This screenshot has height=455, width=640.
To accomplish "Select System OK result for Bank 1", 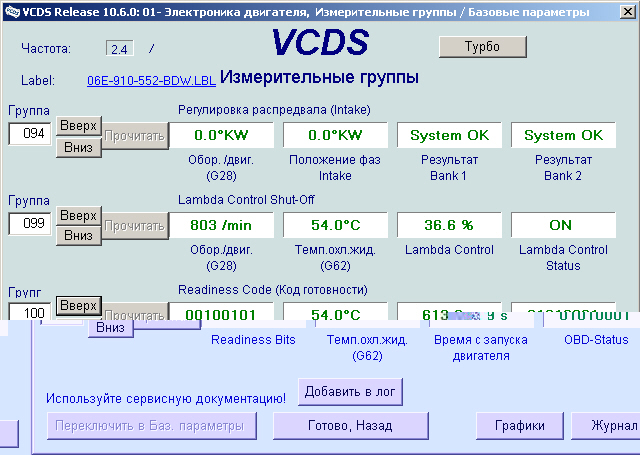I will coord(449,135).
